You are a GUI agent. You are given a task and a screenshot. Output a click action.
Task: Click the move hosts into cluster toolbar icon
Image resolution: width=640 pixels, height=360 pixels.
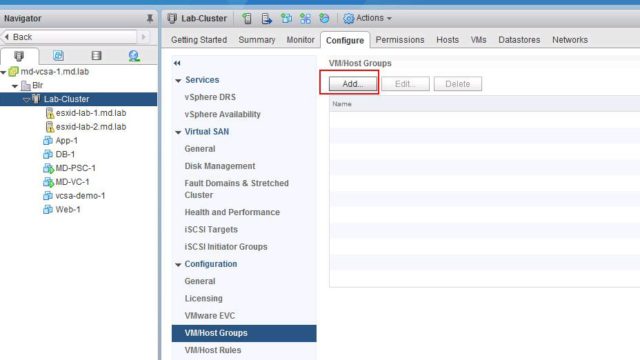267,18
